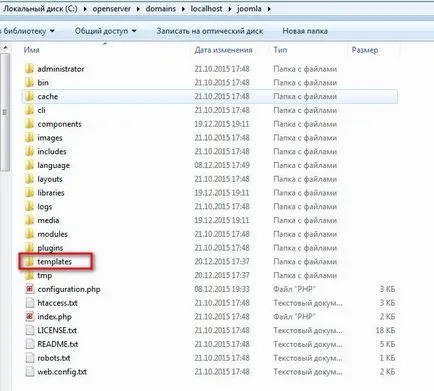Select the language folder icon
This screenshot has height=391, width=434.
(x=29, y=165)
